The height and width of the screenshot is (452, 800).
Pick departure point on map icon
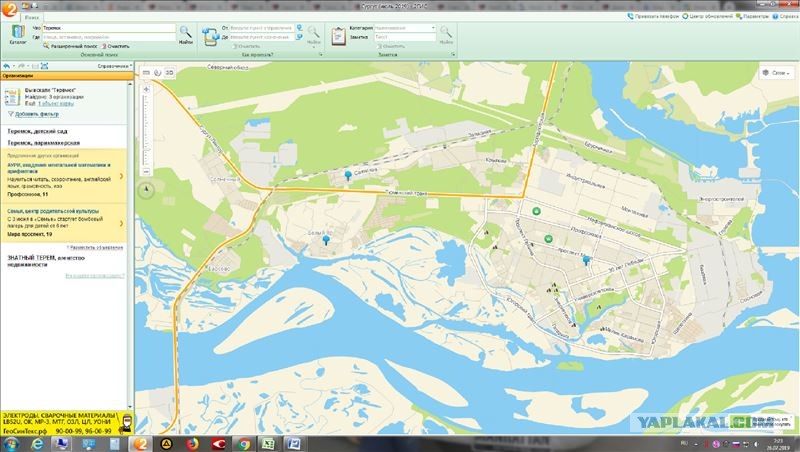[299, 28]
